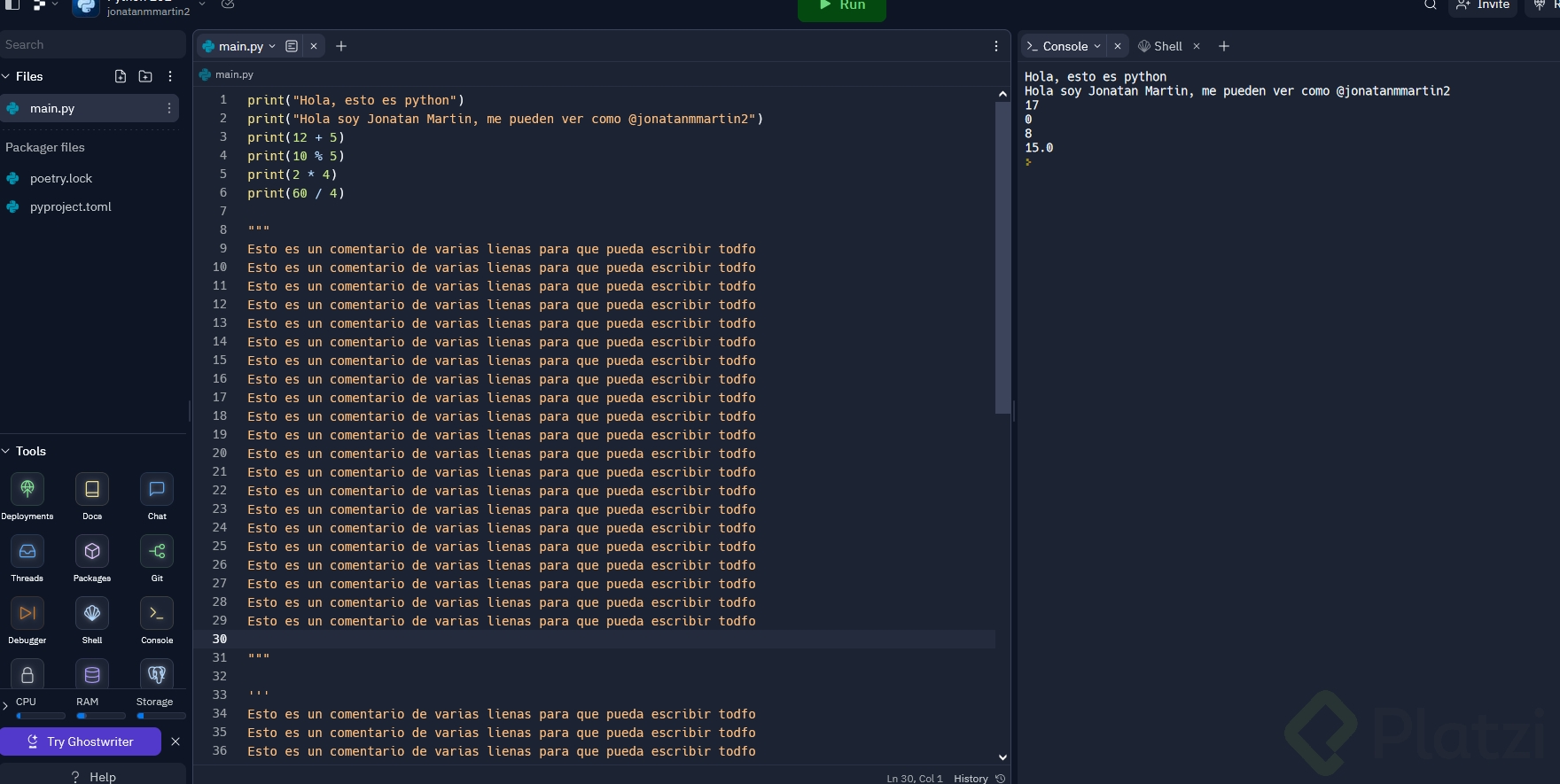Click line number 30 in gutter

pyautogui.click(x=220, y=639)
